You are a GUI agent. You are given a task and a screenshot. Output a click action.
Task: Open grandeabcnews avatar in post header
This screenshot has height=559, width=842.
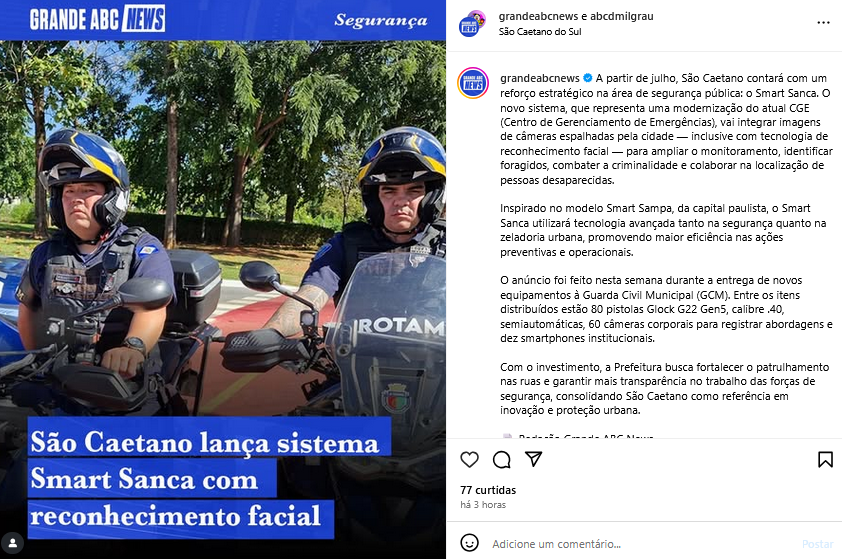click(x=472, y=24)
